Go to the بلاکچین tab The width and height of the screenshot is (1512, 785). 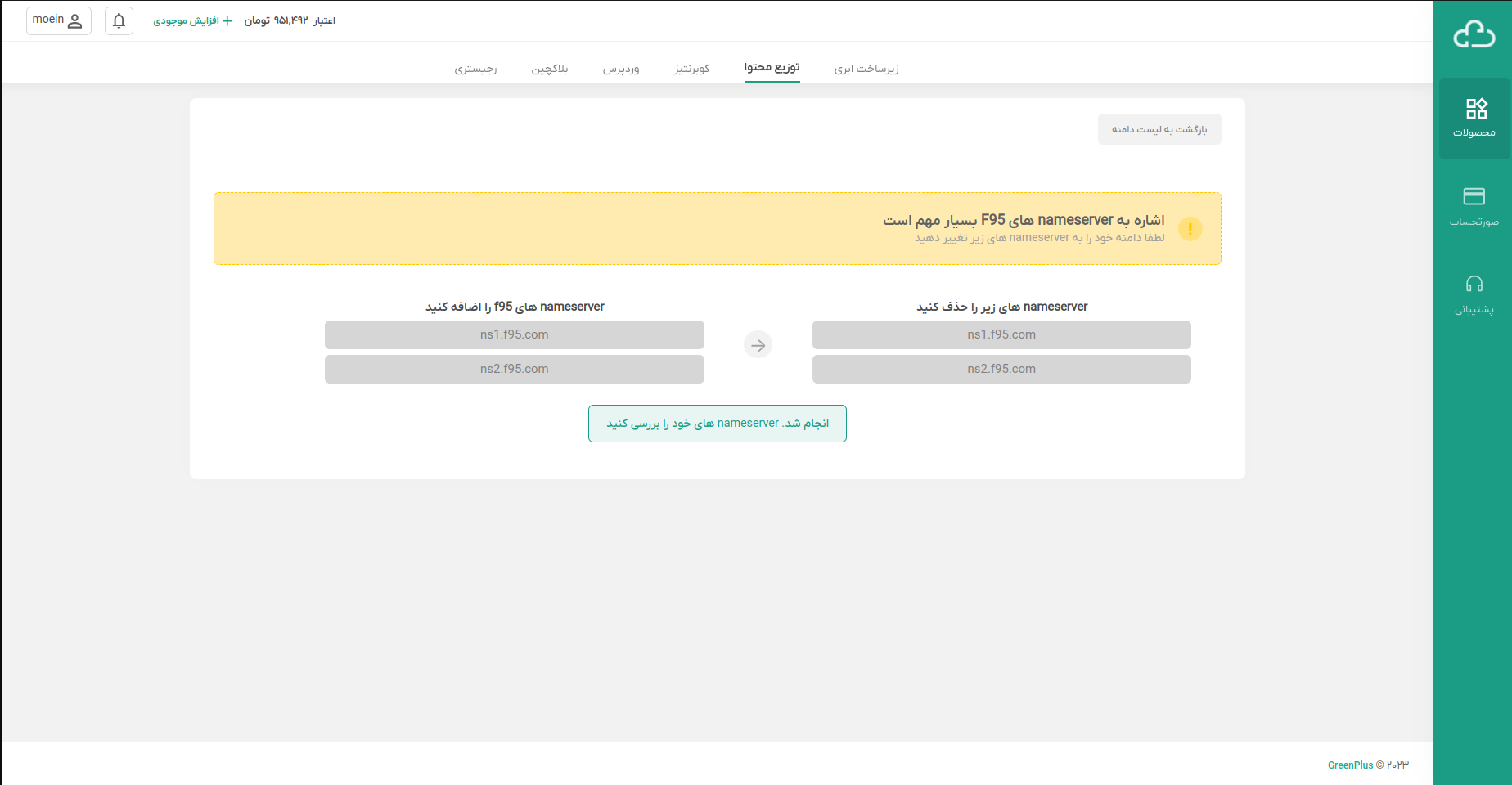(x=550, y=69)
